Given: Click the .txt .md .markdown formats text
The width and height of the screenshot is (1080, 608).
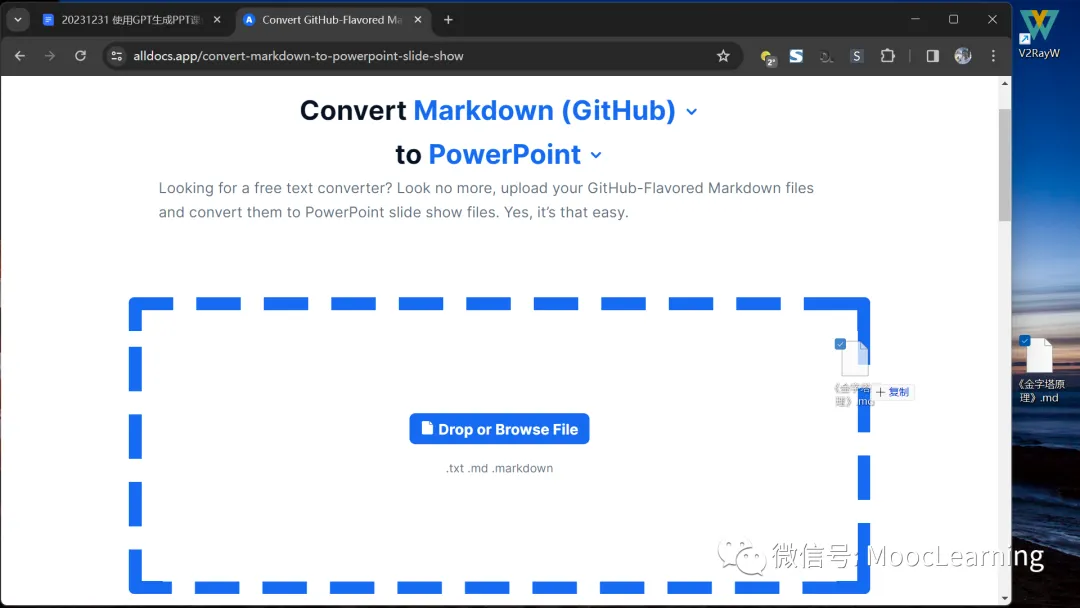Looking at the screenshot, I should (x=499, y=468).
